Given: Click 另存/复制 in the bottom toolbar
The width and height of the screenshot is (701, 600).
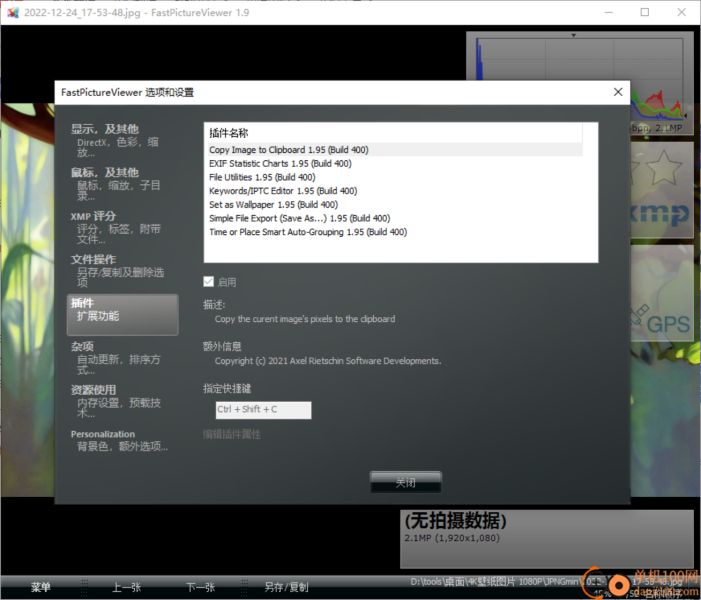Looking at the screenshot, I should (x=286, y=587).
